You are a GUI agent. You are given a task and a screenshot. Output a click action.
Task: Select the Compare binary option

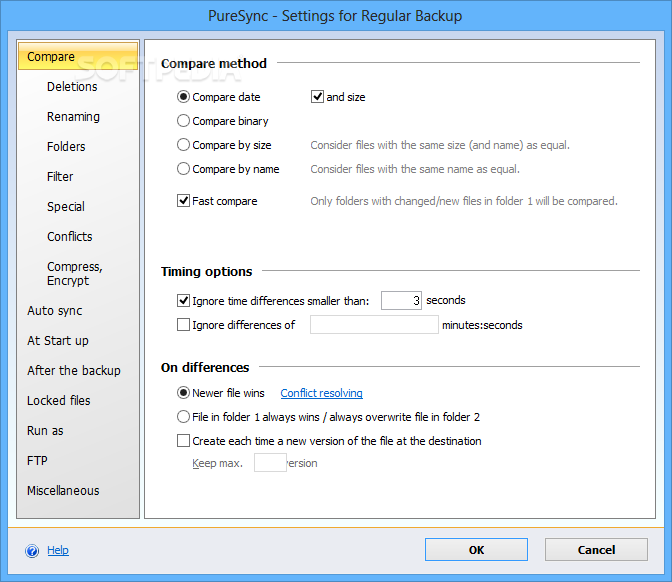(183, 121)
